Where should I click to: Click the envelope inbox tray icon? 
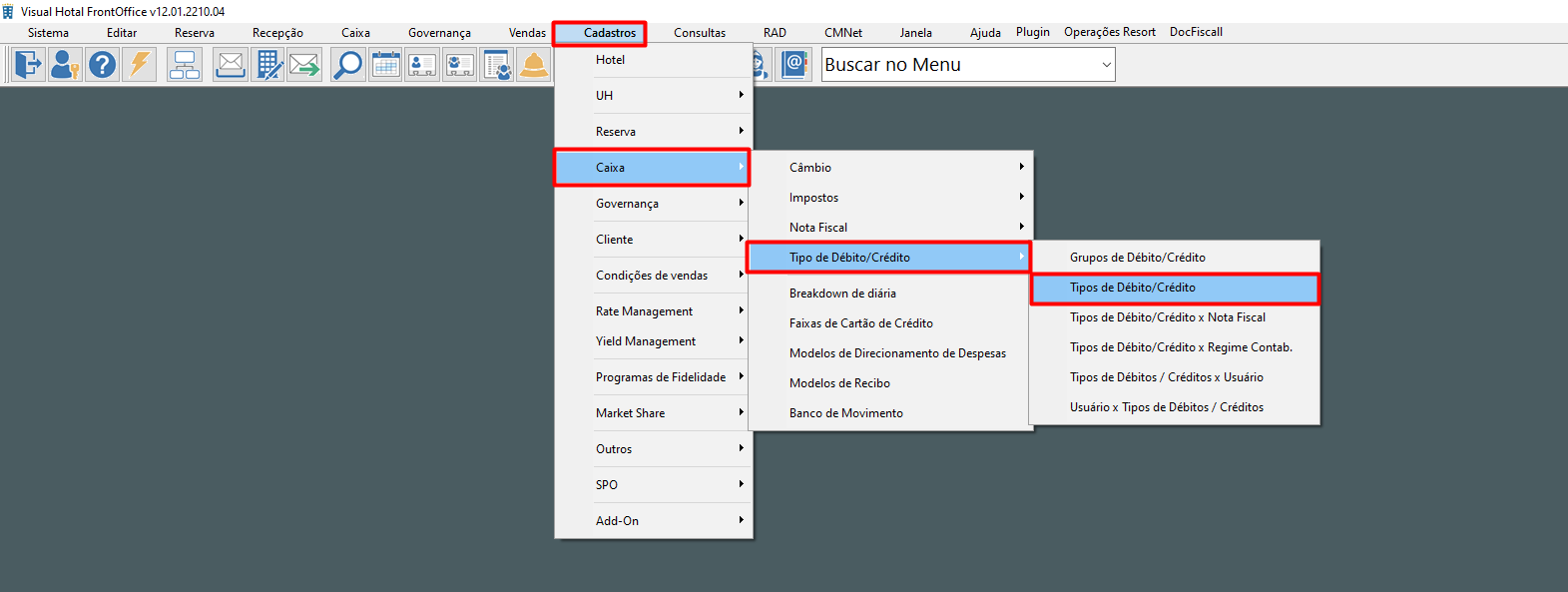point(231,65)
